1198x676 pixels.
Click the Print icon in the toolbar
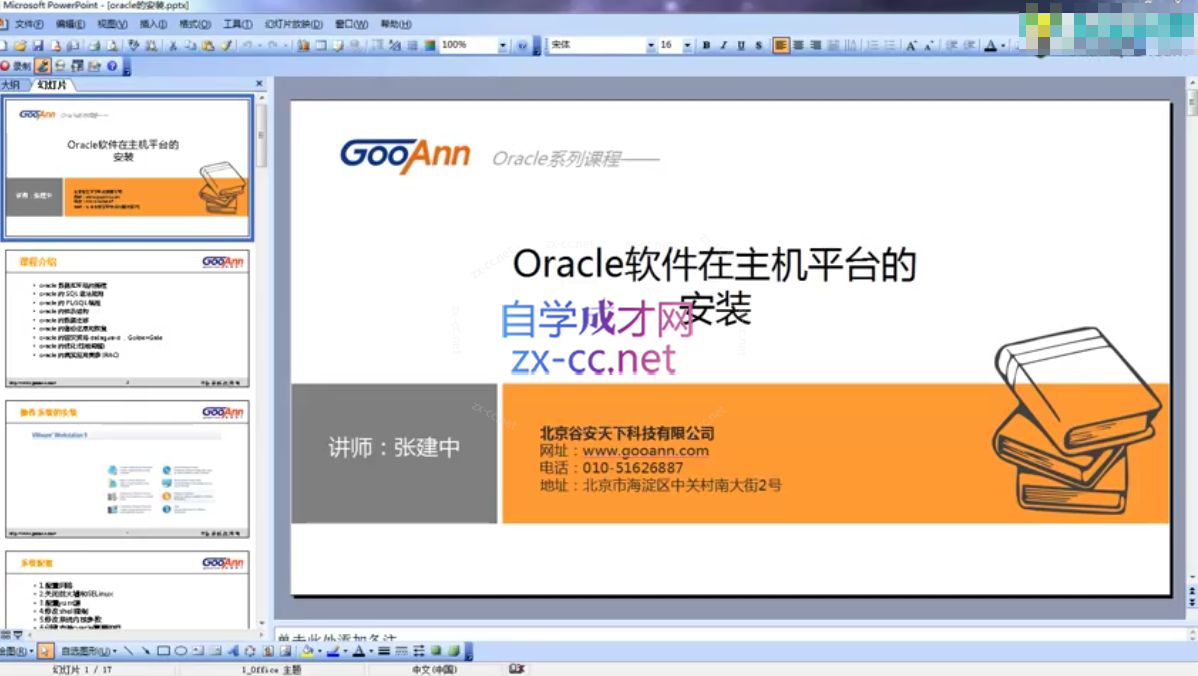tap(95, 46)
